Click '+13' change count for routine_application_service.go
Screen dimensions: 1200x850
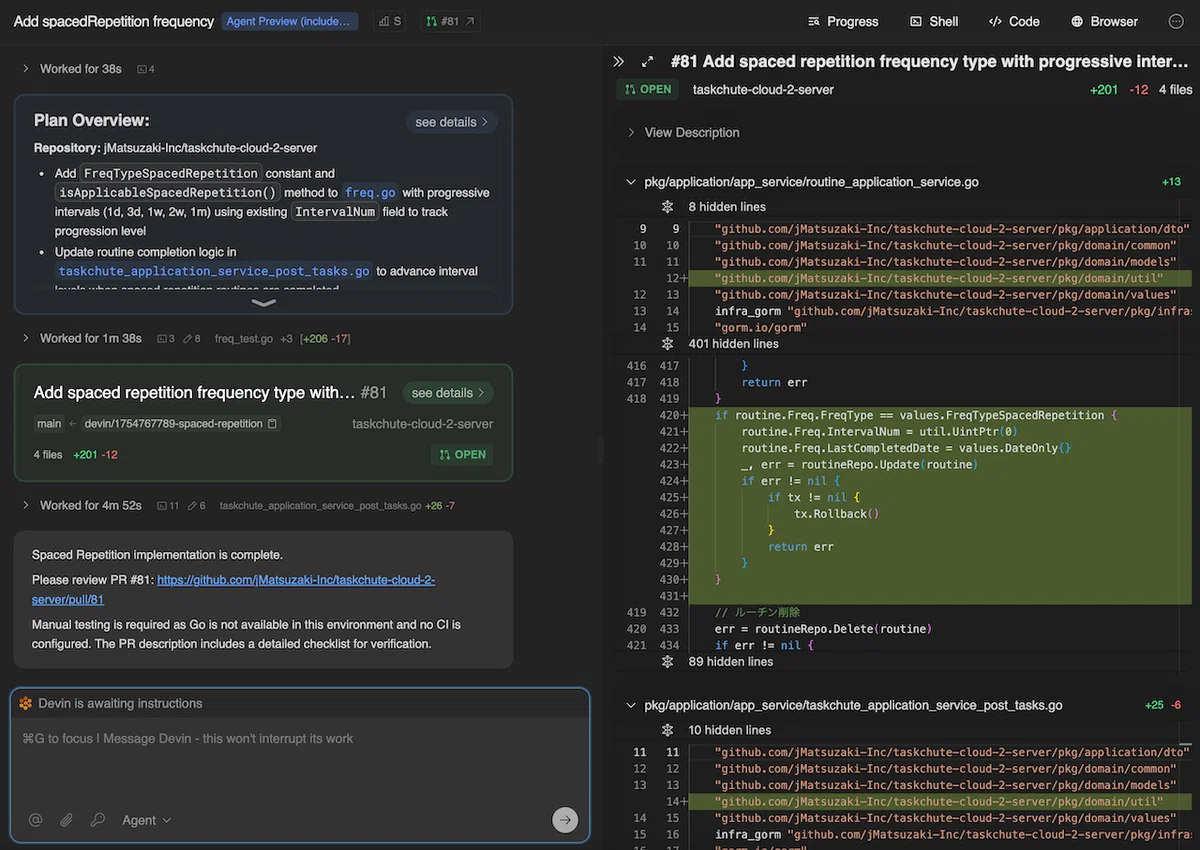[1171, 182]
